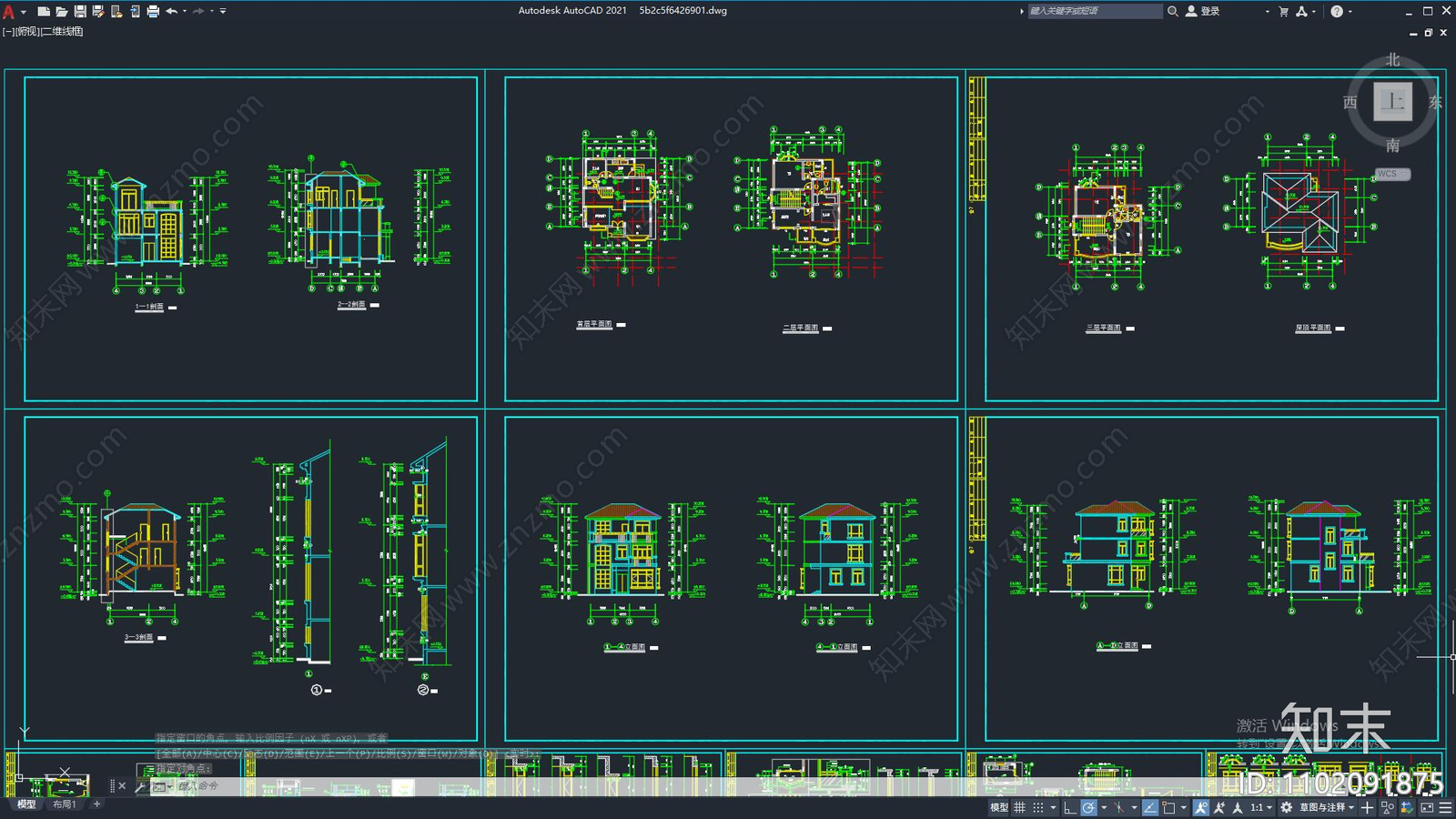Click the Undo arrow icon
Viewport: 1456px width, 819px height.
171,11
